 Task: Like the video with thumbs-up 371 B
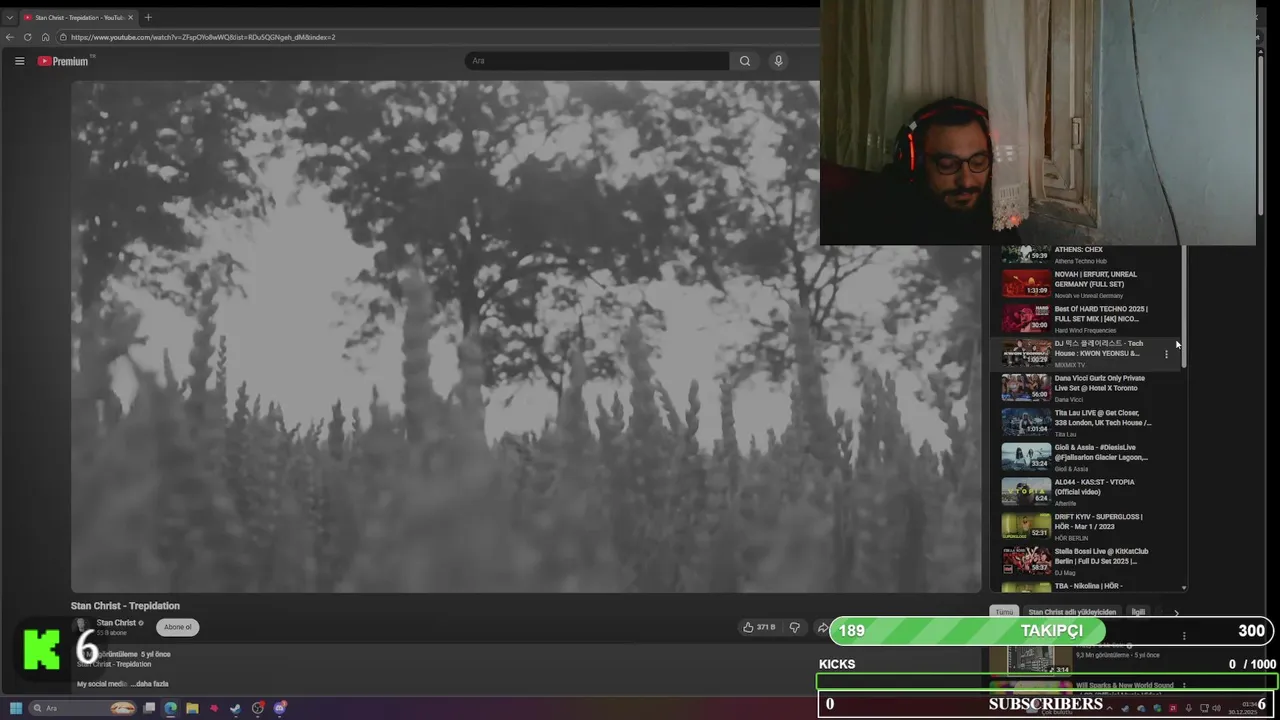[759, 627]
